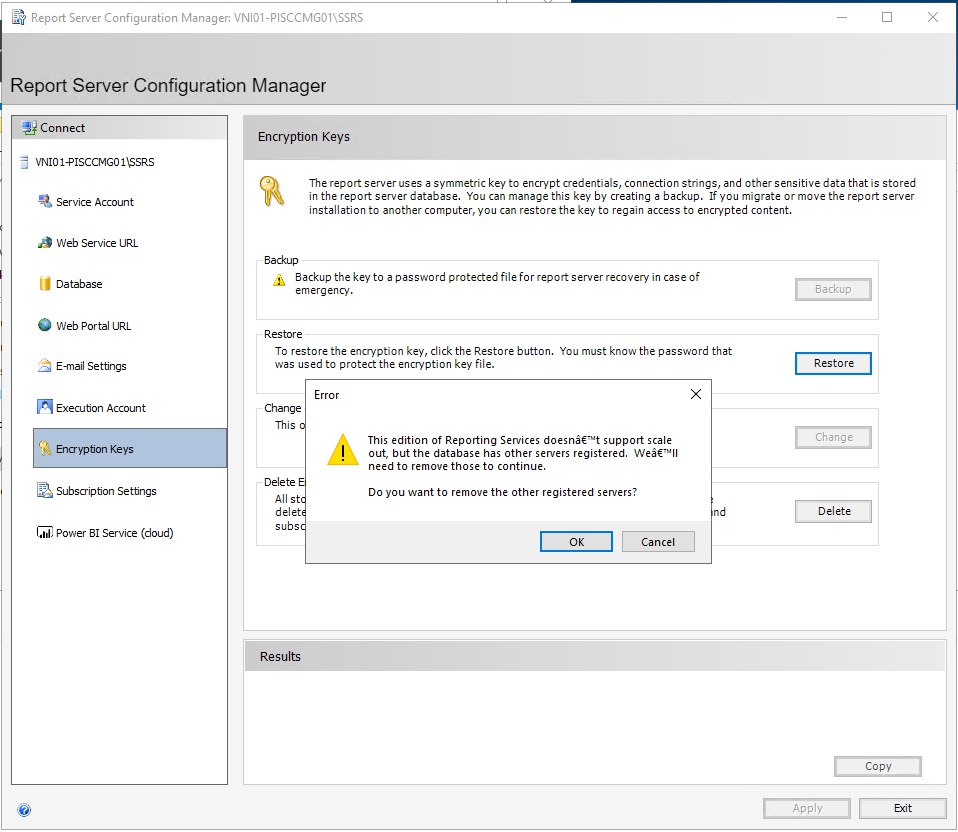Click the warning icon in Backup section
The width and height of the screenshot is (958, 832).
[279, 280]
